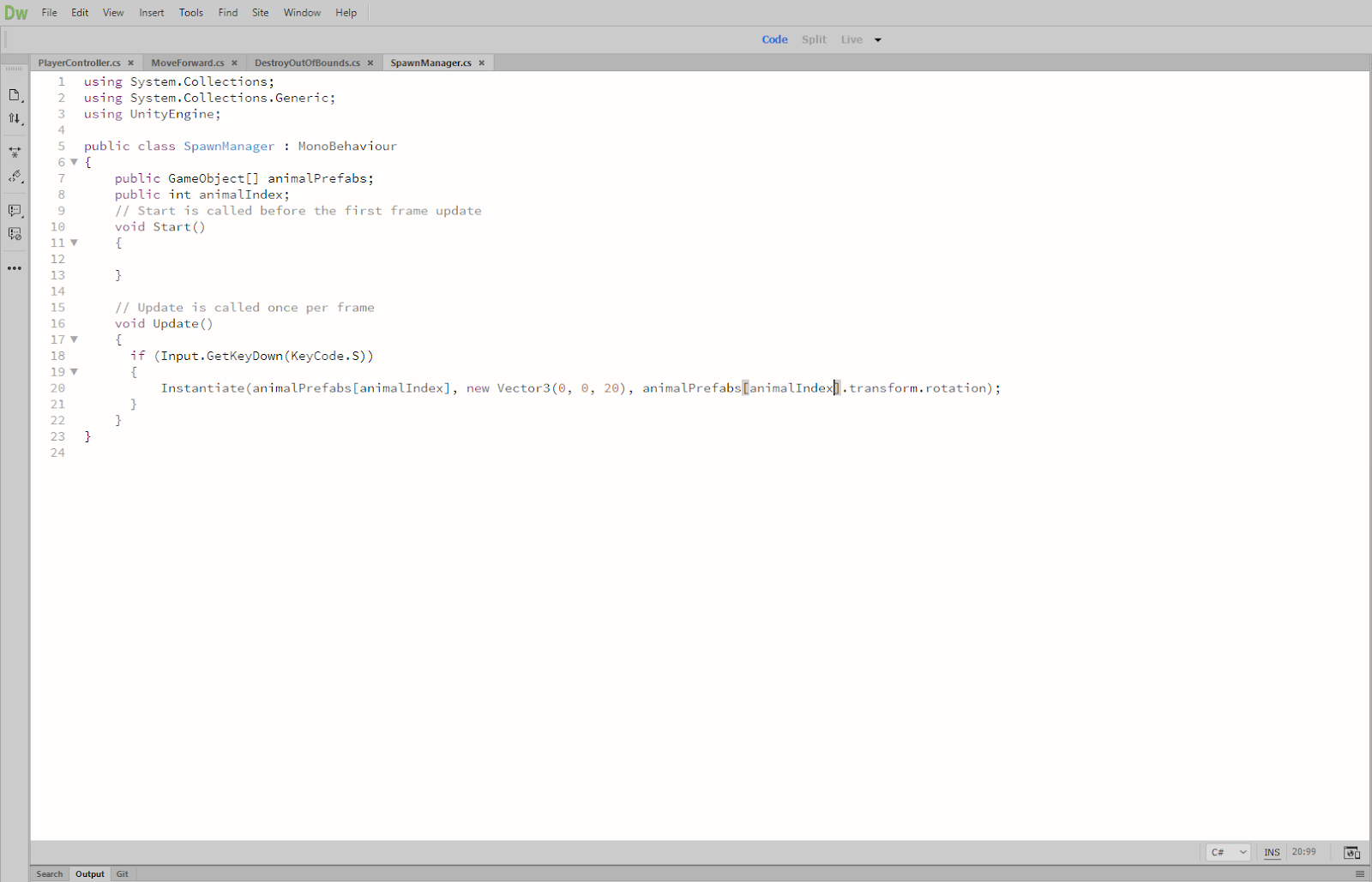Click 'System.Collections.Generic;' on line 2
1372x882 pixels.
click(x=232, y=98)
